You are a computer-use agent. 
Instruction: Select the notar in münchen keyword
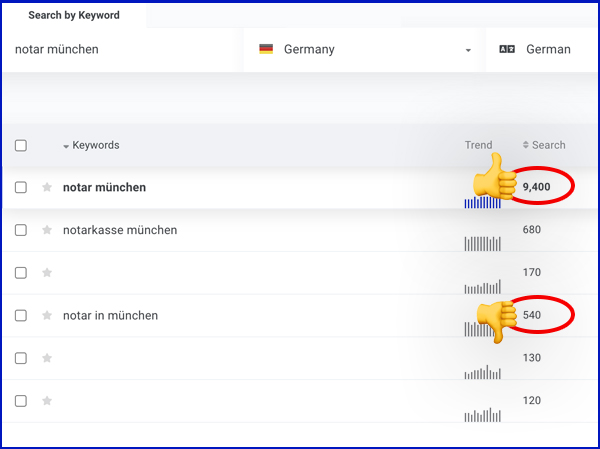click(111, 315)
